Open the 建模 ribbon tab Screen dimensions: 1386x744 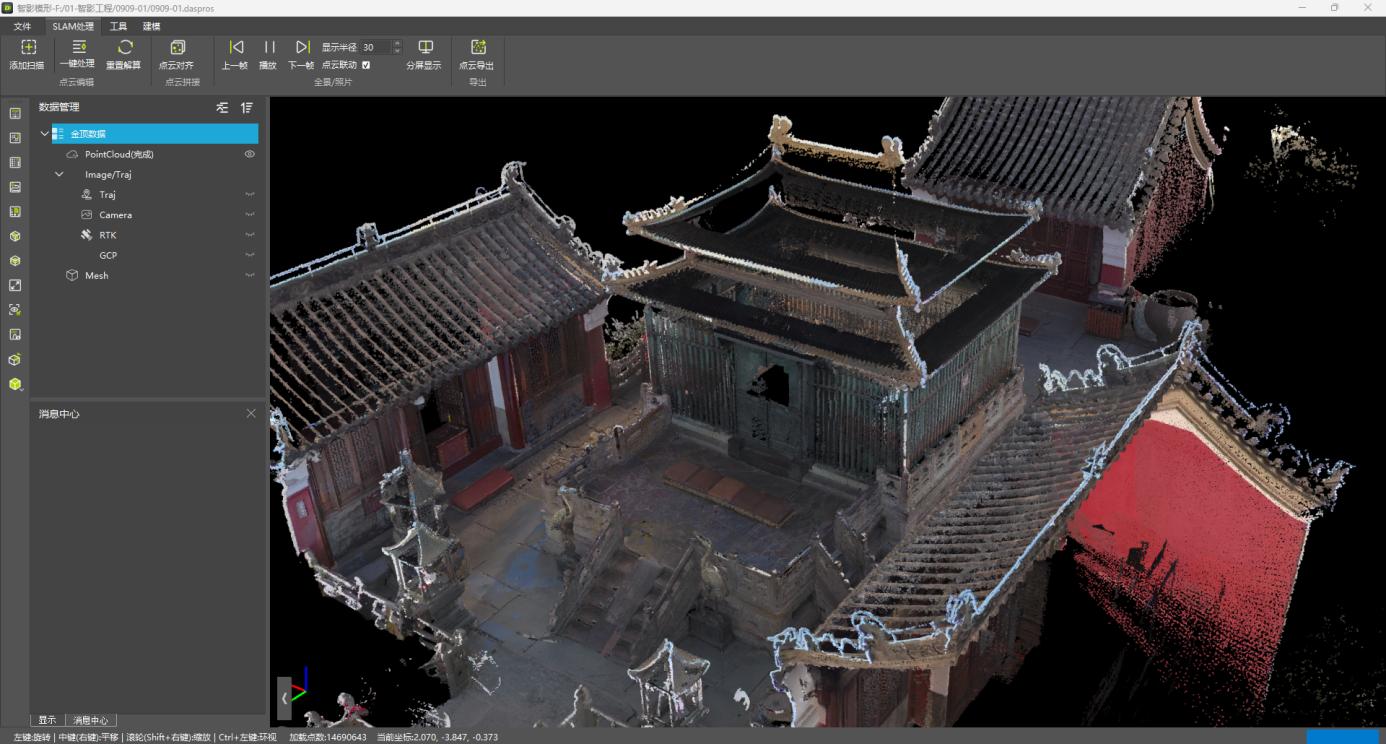pos(152,26)
